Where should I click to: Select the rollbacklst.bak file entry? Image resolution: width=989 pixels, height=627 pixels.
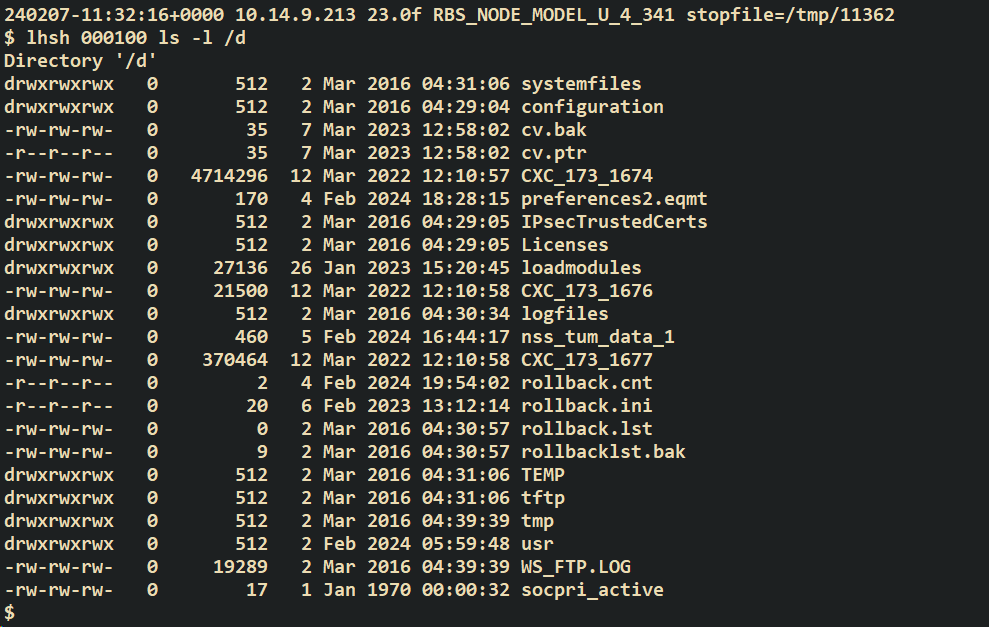point(603,452)
